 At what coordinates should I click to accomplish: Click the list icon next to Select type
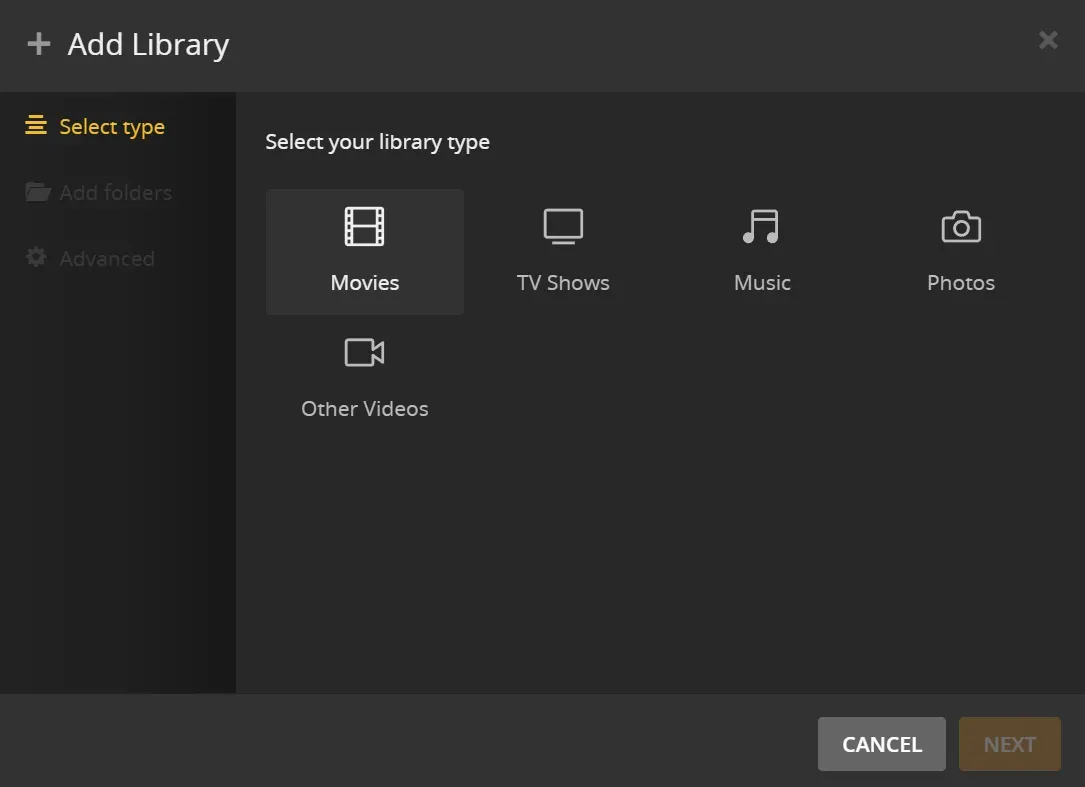pos(37,126)
